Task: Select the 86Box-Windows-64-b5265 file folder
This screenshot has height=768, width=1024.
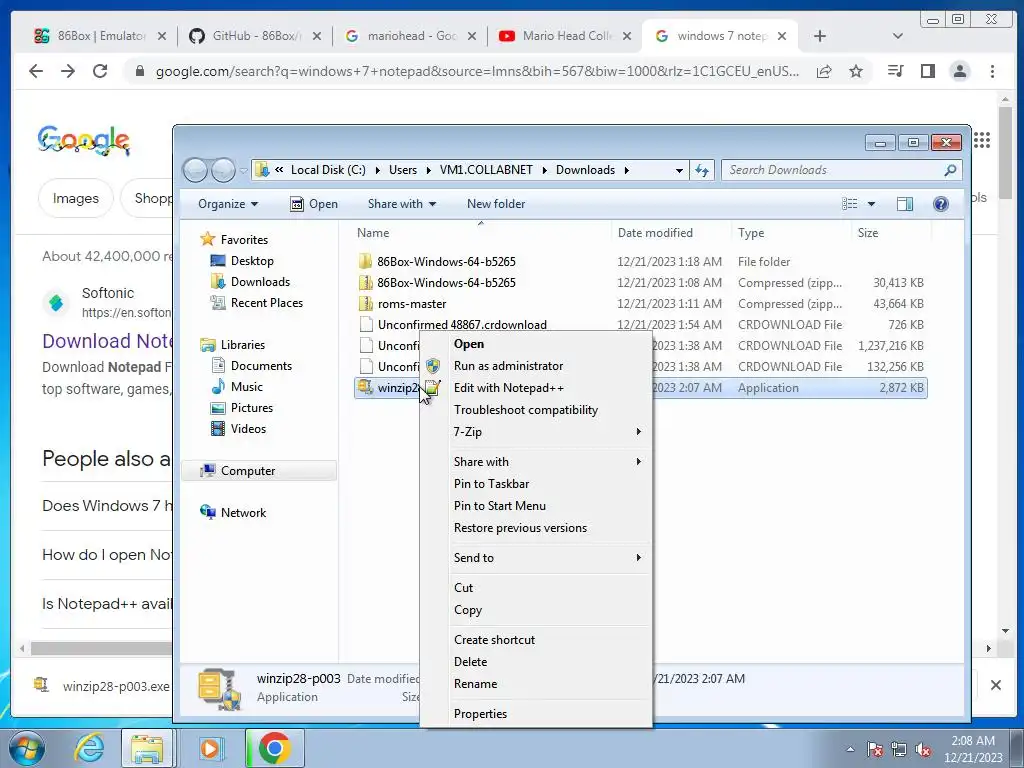Action: pos(446,261)
